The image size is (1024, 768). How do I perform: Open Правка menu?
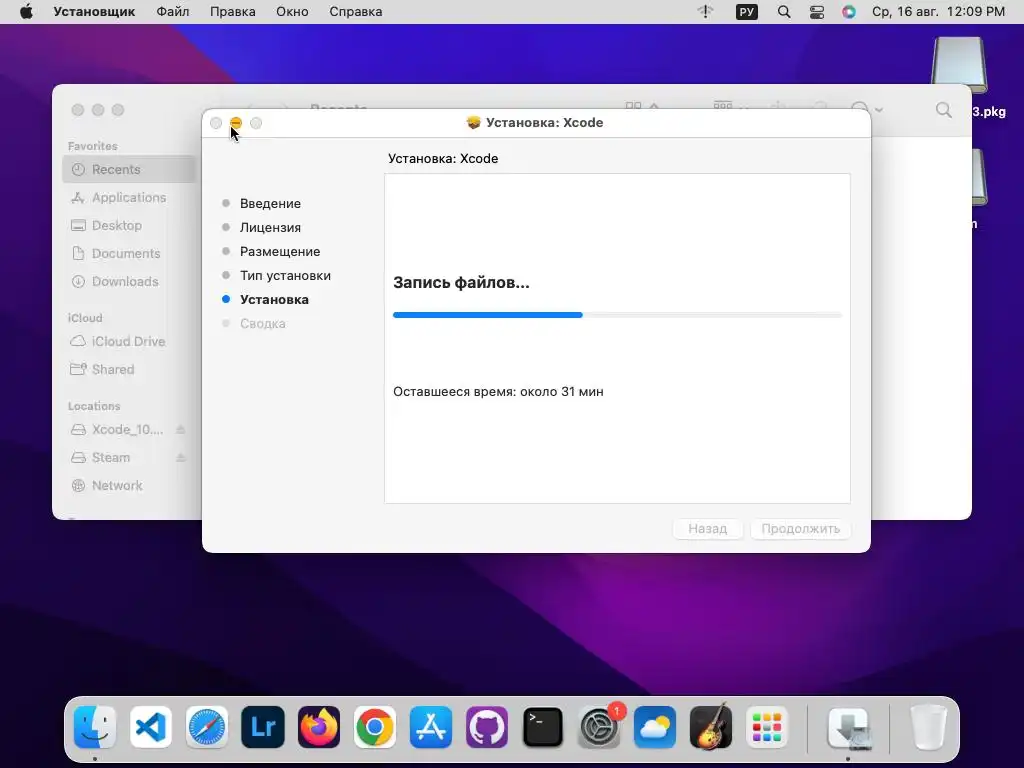point(232,12)
